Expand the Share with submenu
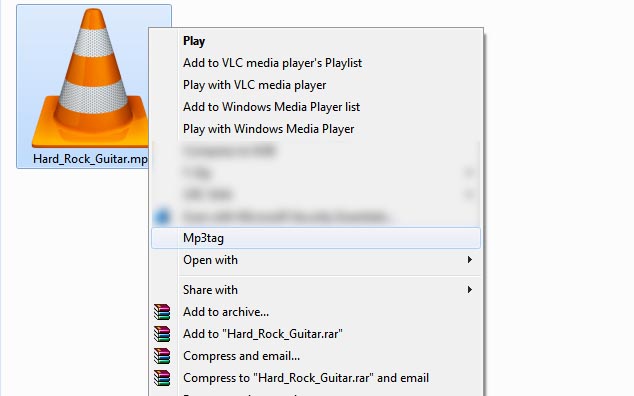Screen dimensions: 634x396 tap(316, 290)
